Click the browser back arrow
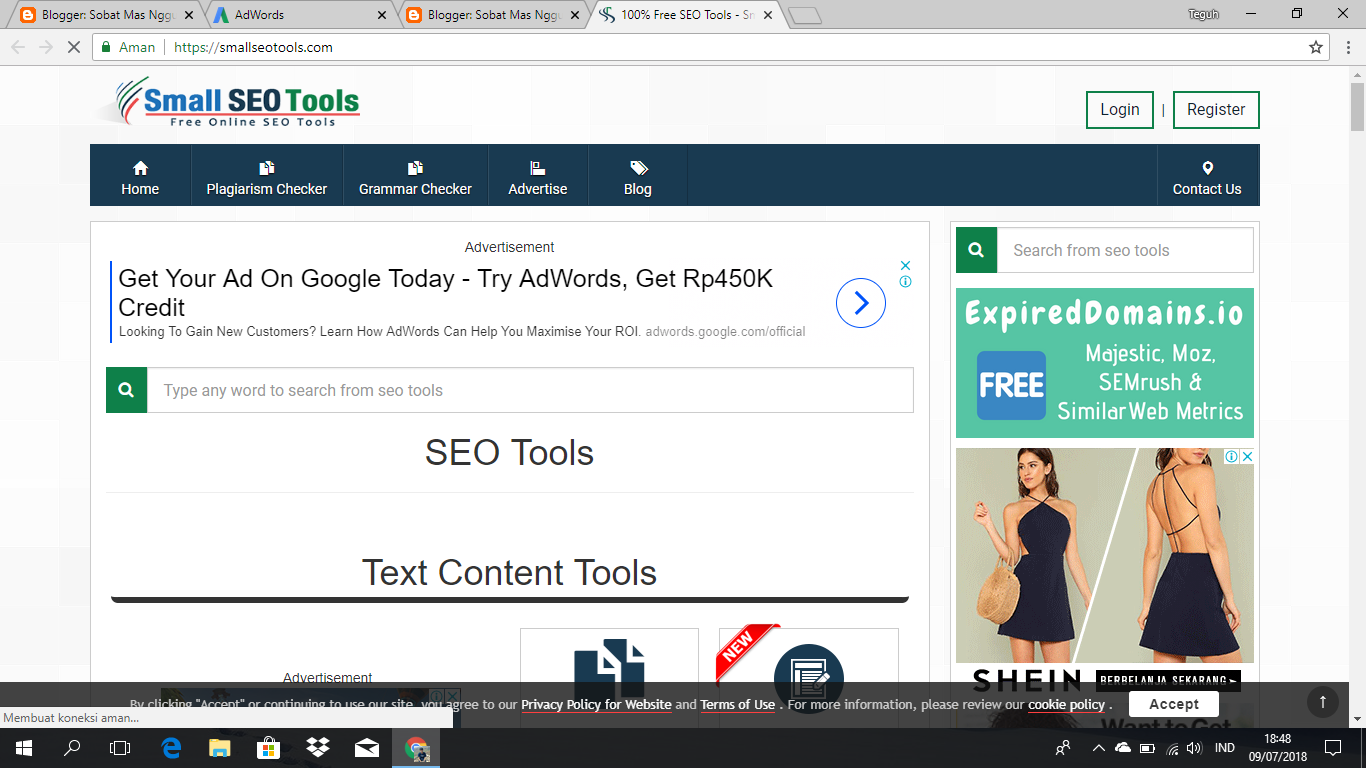The image size is (1366, 768). pyautogui.click(x=18, y=47)
